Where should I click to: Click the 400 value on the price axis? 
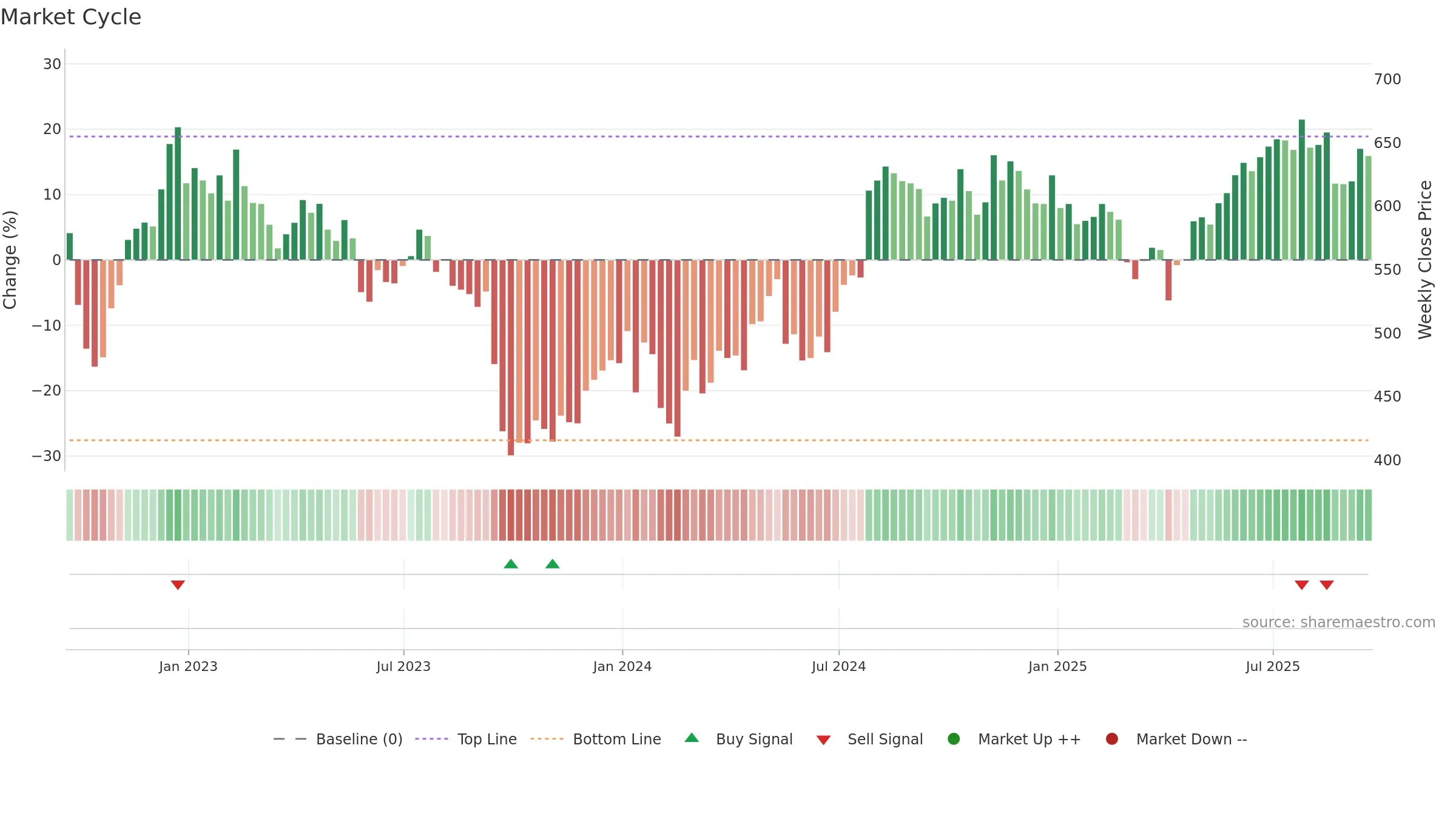point(1387,460)
